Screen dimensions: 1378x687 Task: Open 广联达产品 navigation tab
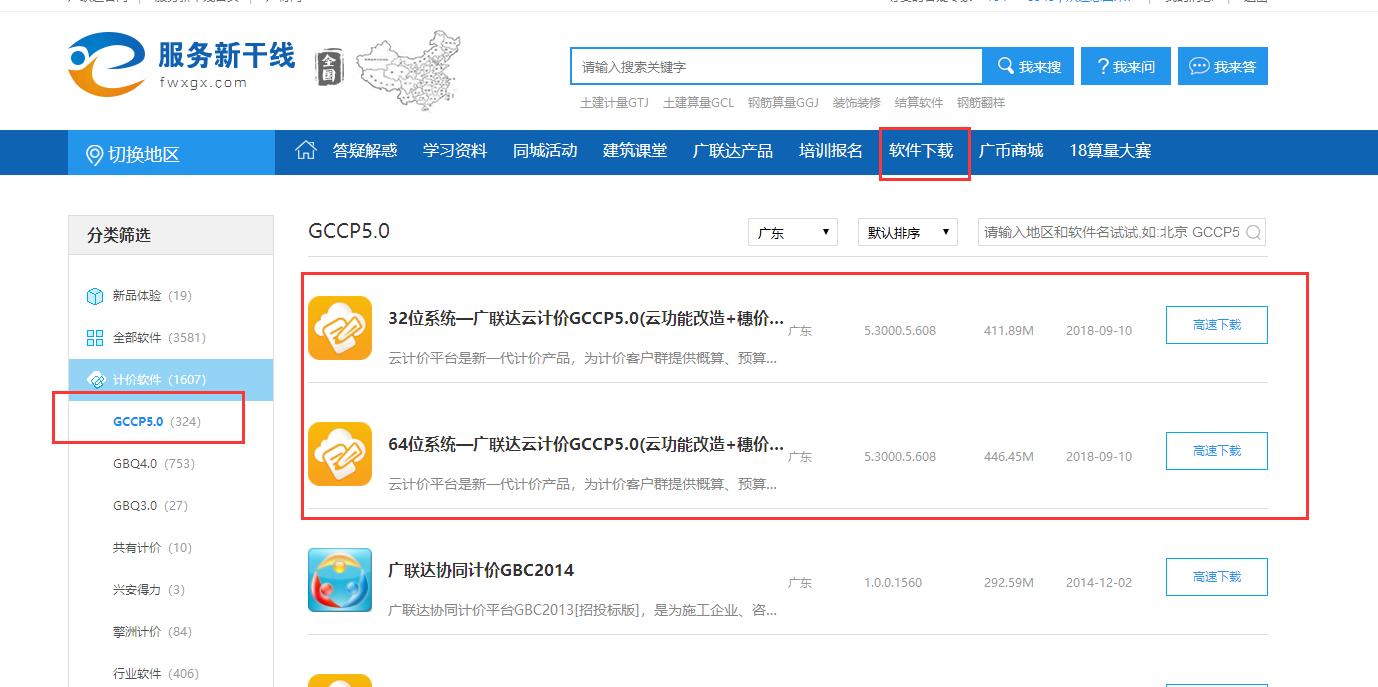733,151
